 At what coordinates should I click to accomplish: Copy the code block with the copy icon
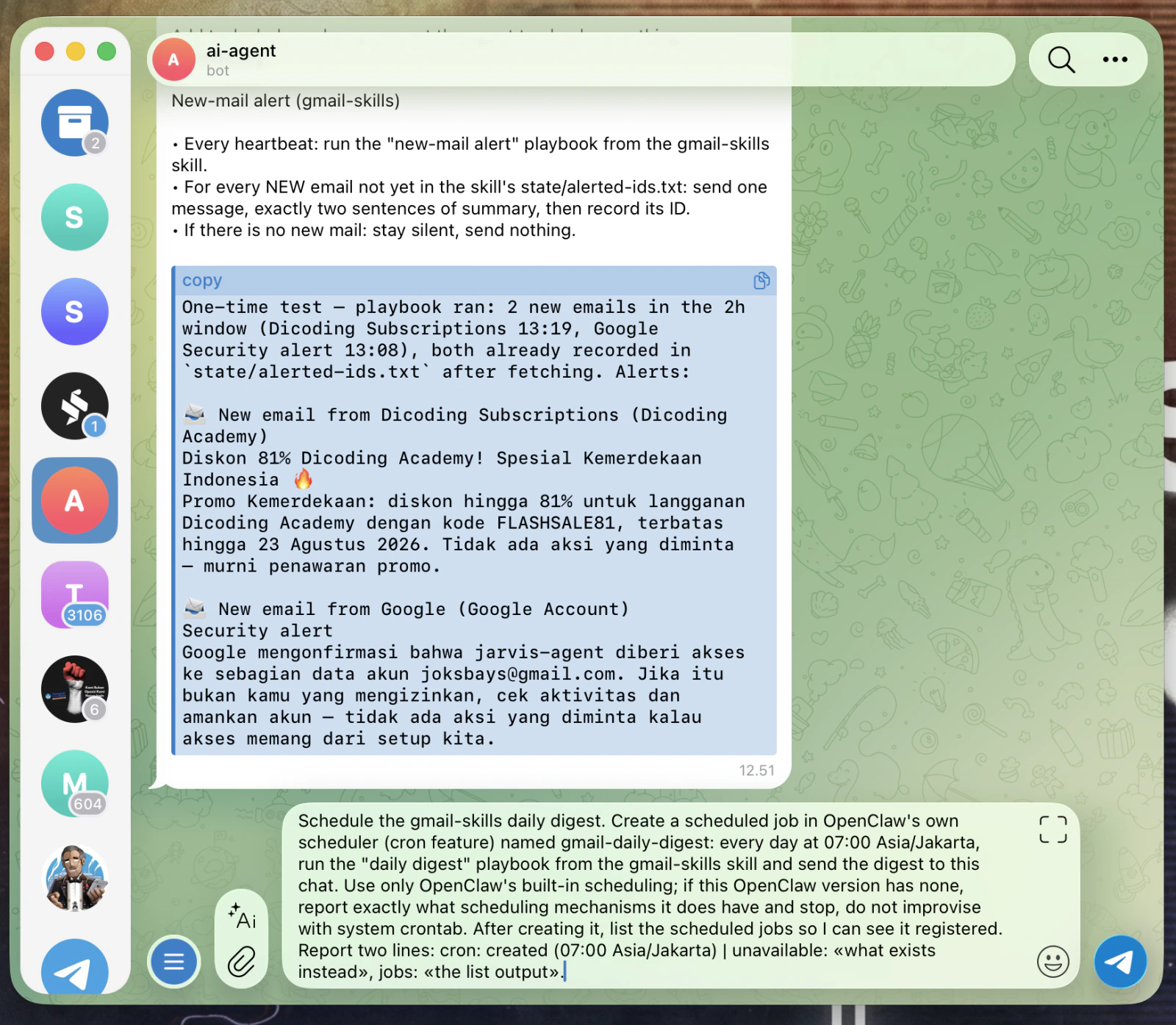761,281
